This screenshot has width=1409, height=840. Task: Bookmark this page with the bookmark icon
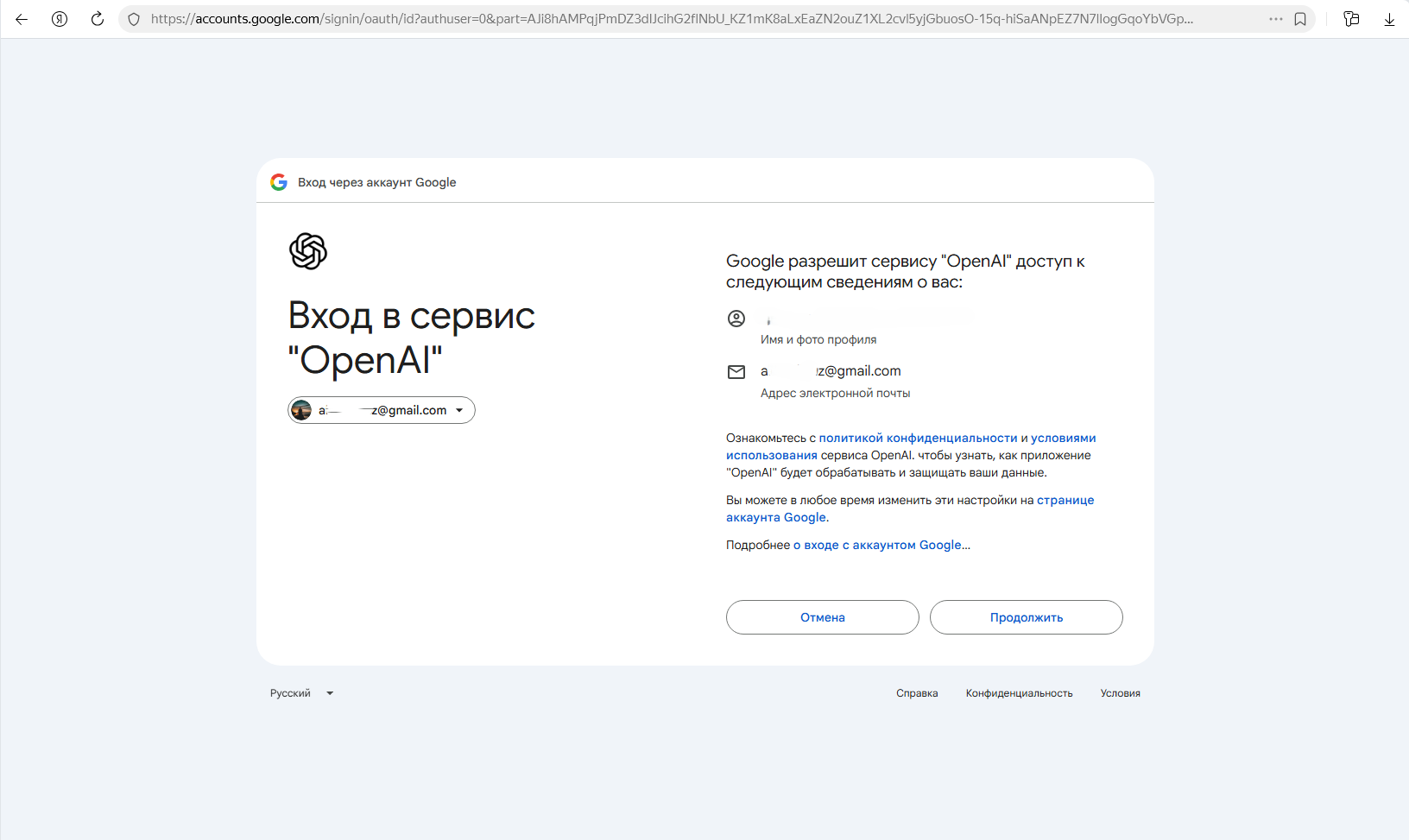pyautogui.click(x=1300, y=19)
